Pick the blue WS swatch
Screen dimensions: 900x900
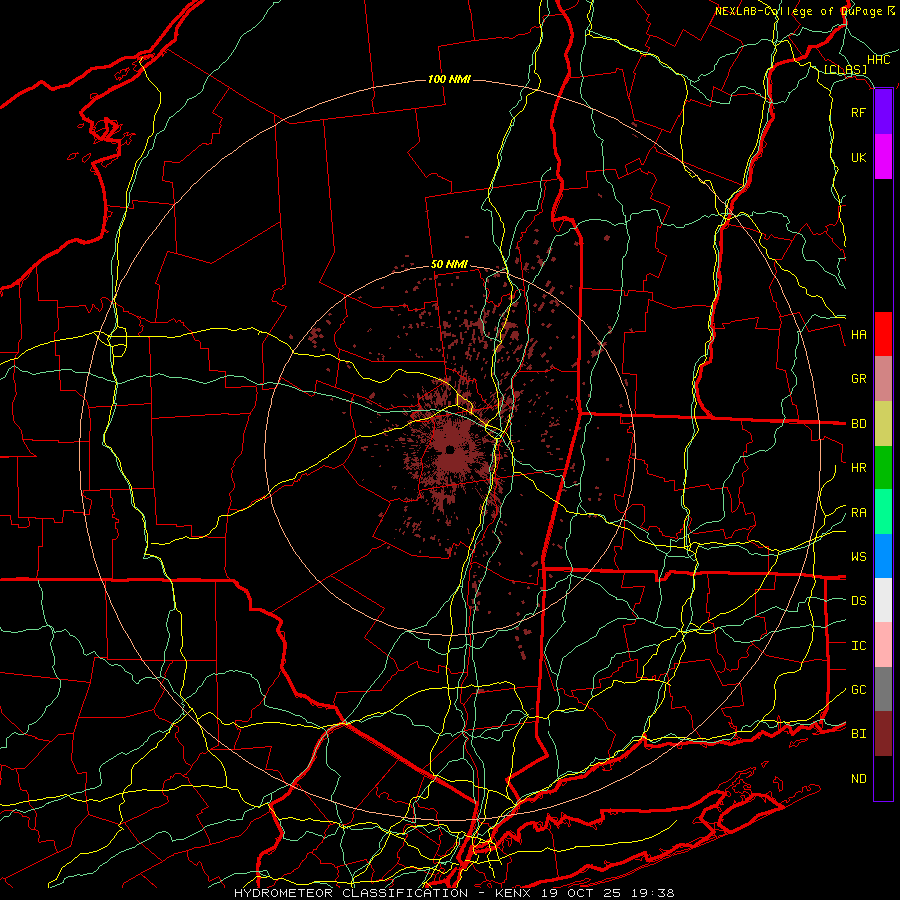pos(883,556)
